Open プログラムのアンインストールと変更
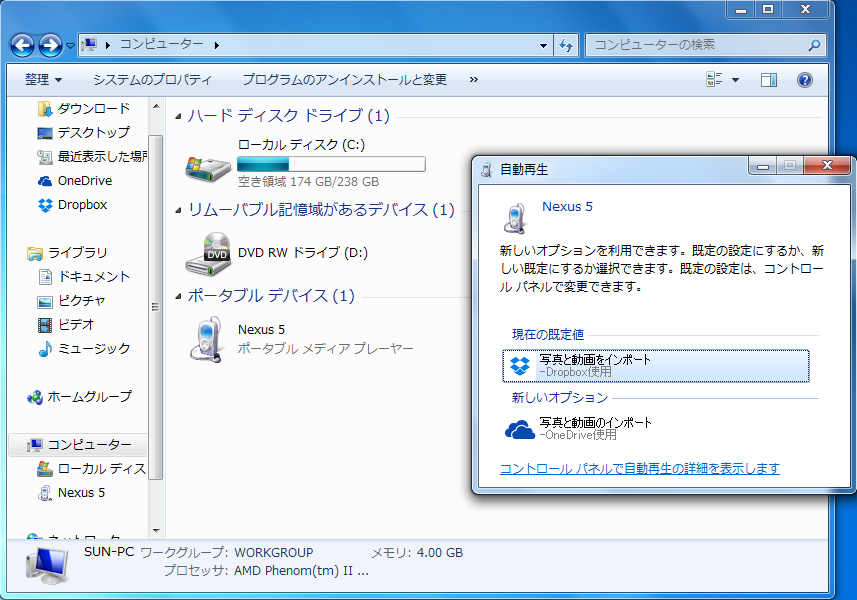Viewport: 857px width, 600px height. pyautogui.click(x=344, y=80)
